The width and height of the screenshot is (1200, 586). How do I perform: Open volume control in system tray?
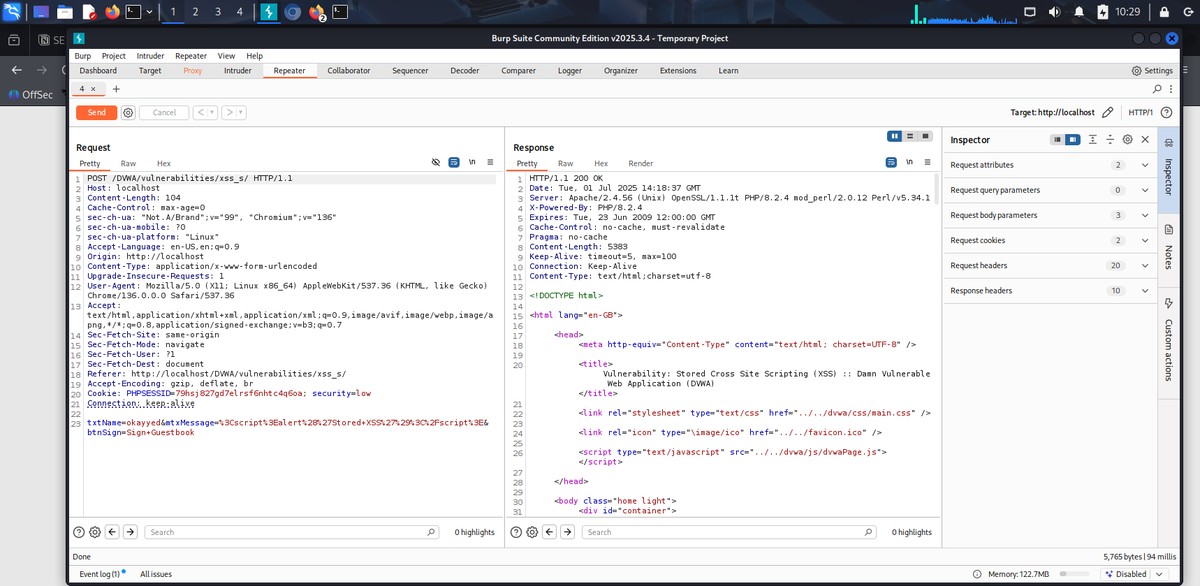(1054, 12)
